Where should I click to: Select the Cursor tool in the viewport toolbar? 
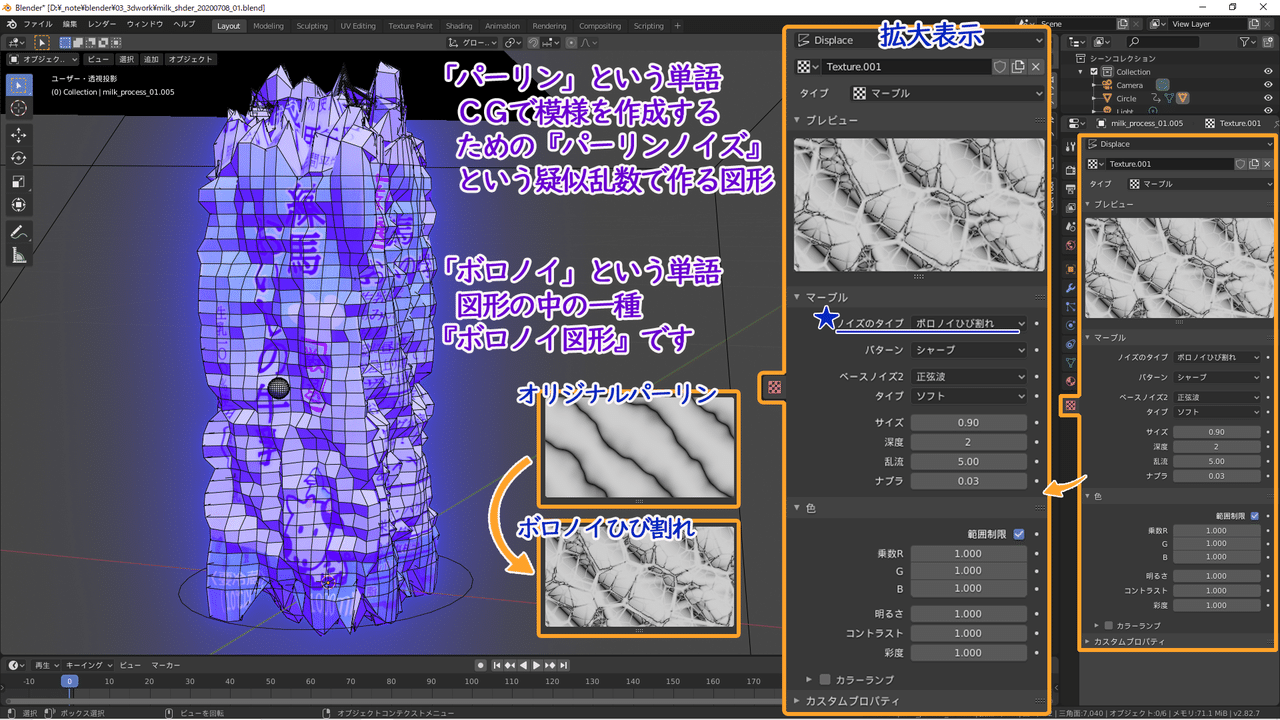coord(18,108)
